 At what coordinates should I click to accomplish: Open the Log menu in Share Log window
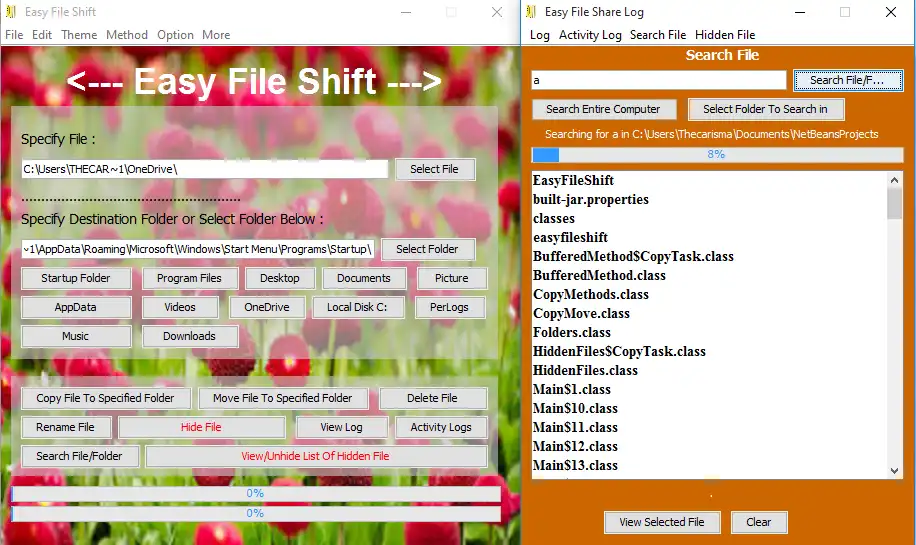pos(540,35)
